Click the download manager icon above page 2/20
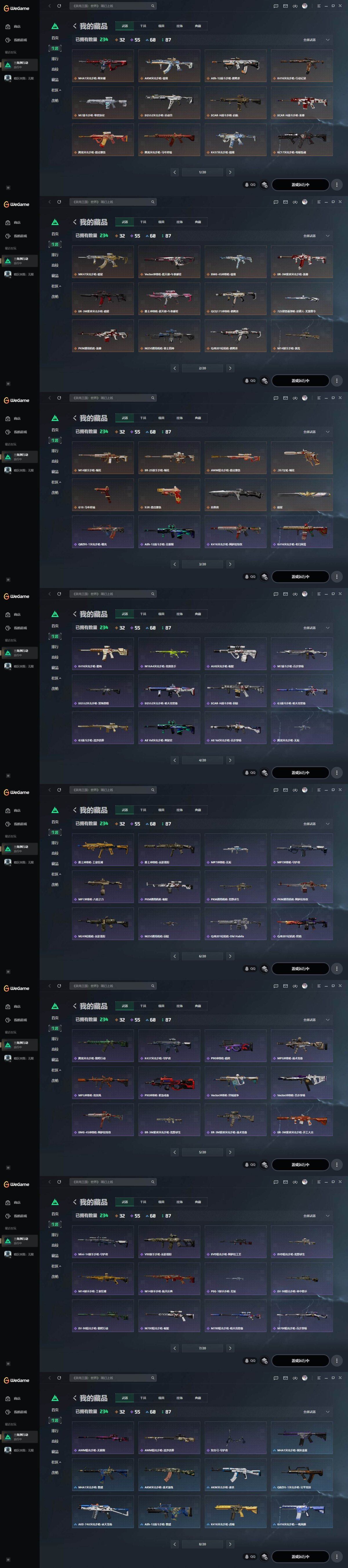Image resolution: width=348 pixels, height=1568 pixels. (x=295, y=202)
